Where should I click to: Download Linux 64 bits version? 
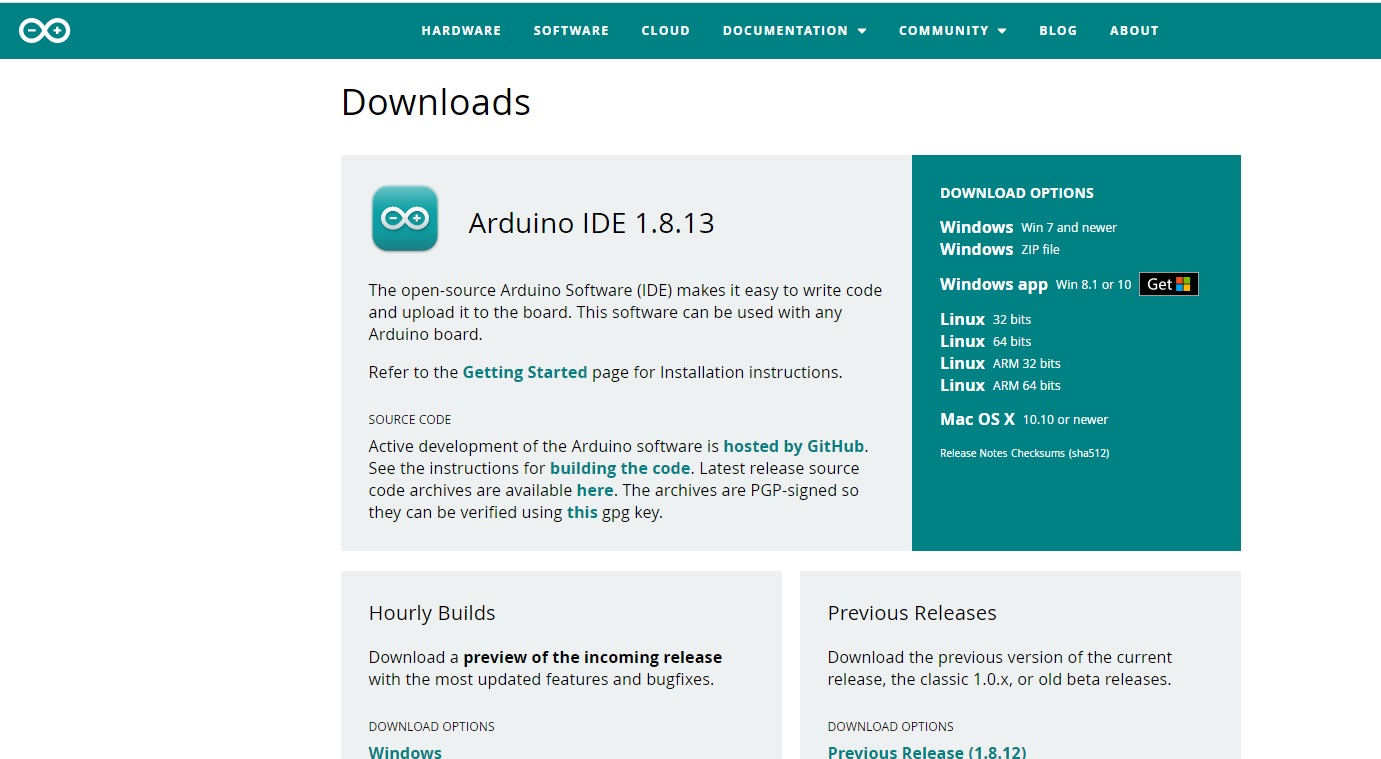[985, 341]
